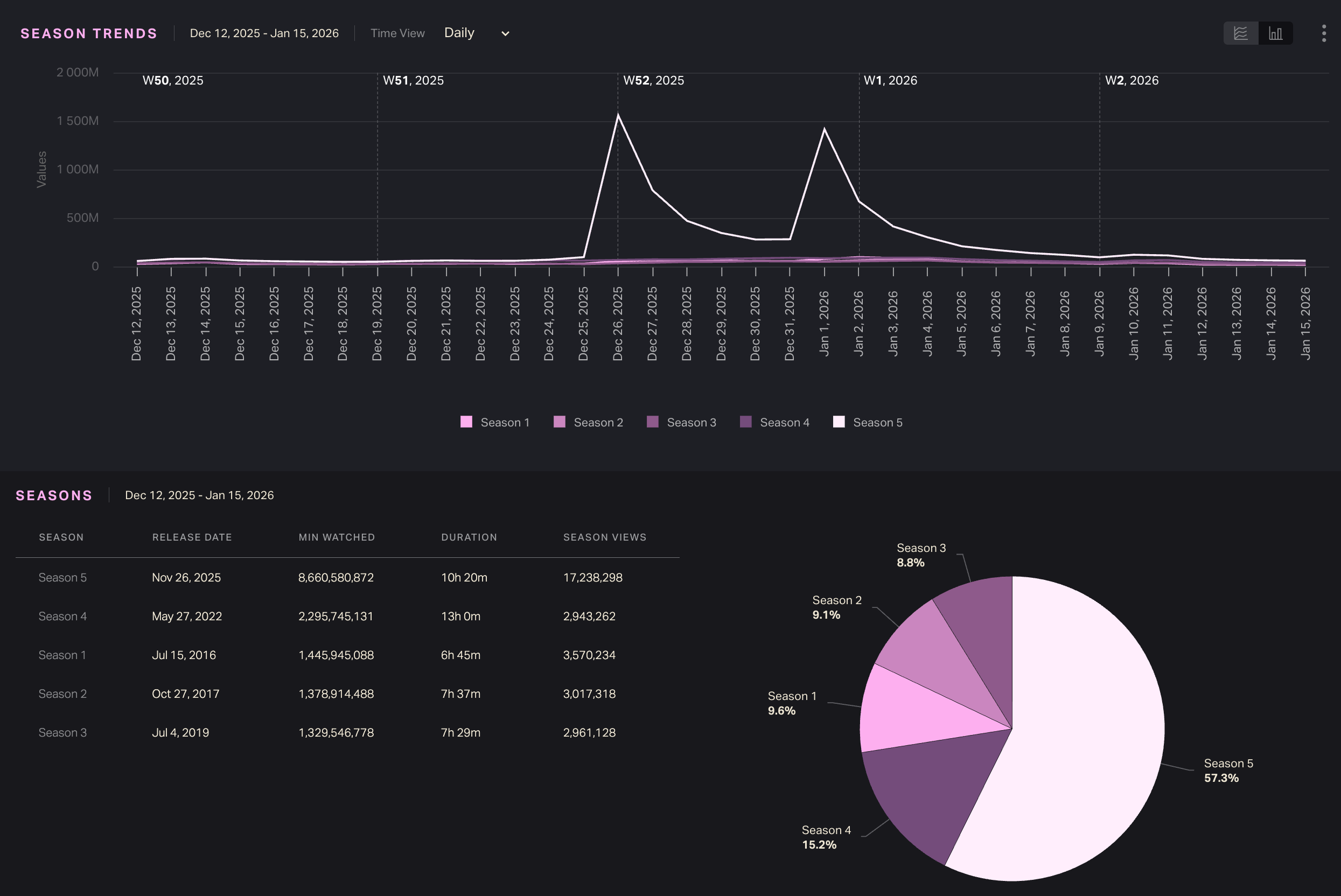
Task: Click the Release Date column header
Action: [x=192, y=537]
